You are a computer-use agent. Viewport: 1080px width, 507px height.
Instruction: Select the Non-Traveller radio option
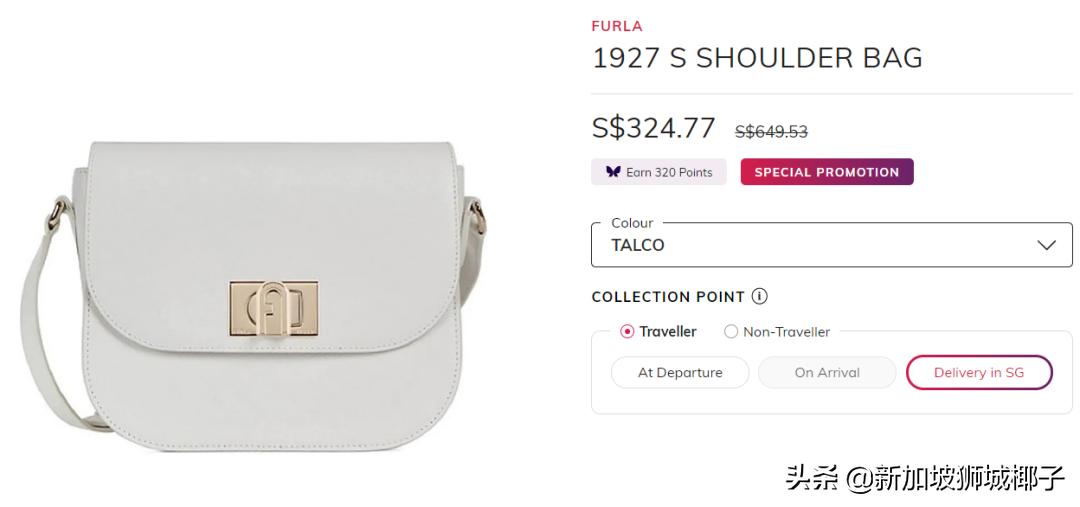[731, 332]
